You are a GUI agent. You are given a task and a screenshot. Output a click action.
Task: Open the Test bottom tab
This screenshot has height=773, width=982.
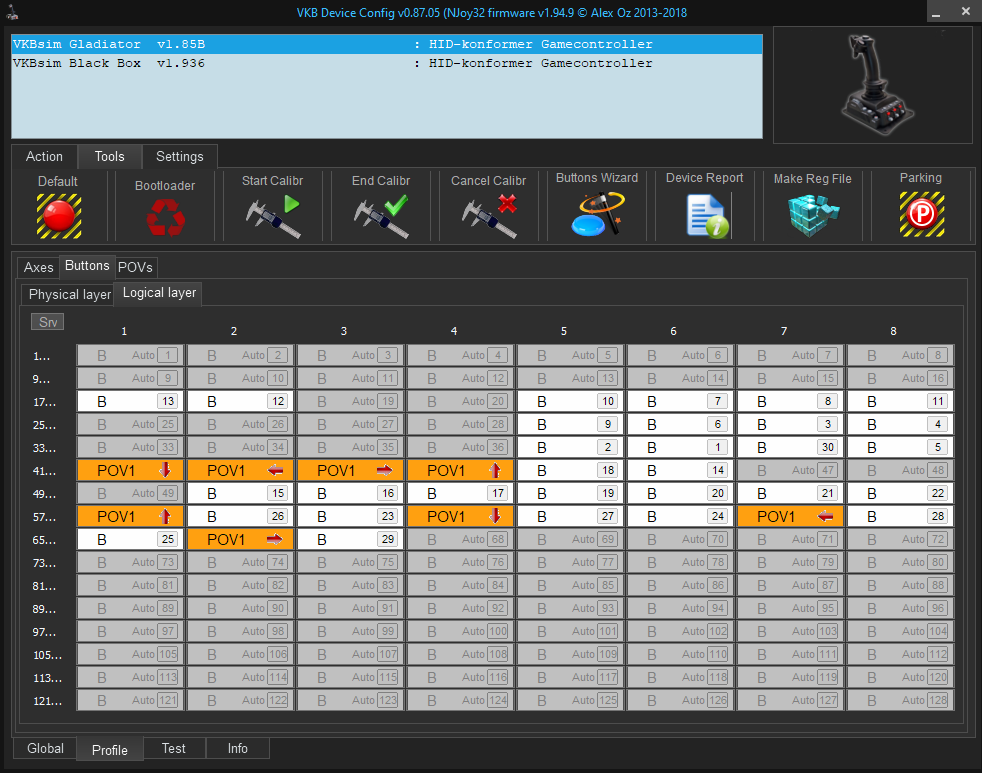174,748
